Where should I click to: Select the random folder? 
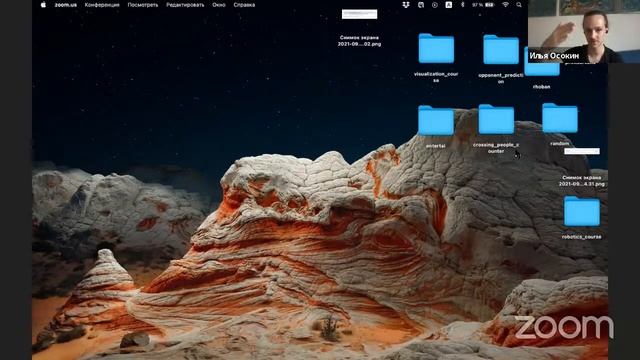coord(560,118)
